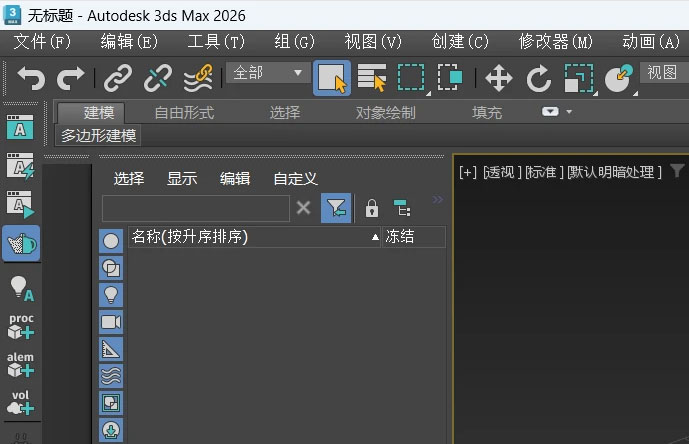Open the 动画(A) menu
689x444 pixels.
651,42
